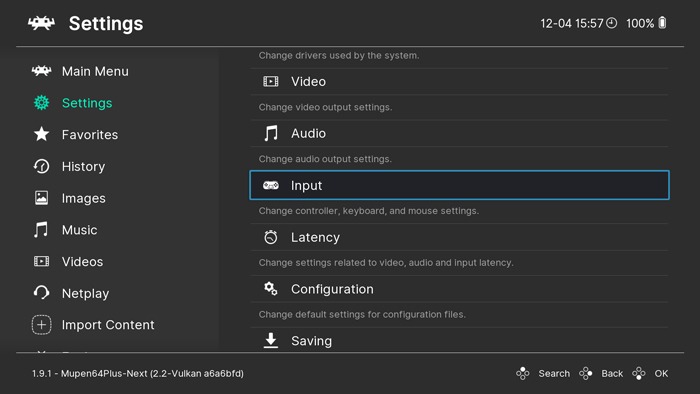The height and width of the screenshot is (394, 700).
Task: Click 'Change controller, keyboard, and mouse settings.' text
Action: (x=369, y=211)
